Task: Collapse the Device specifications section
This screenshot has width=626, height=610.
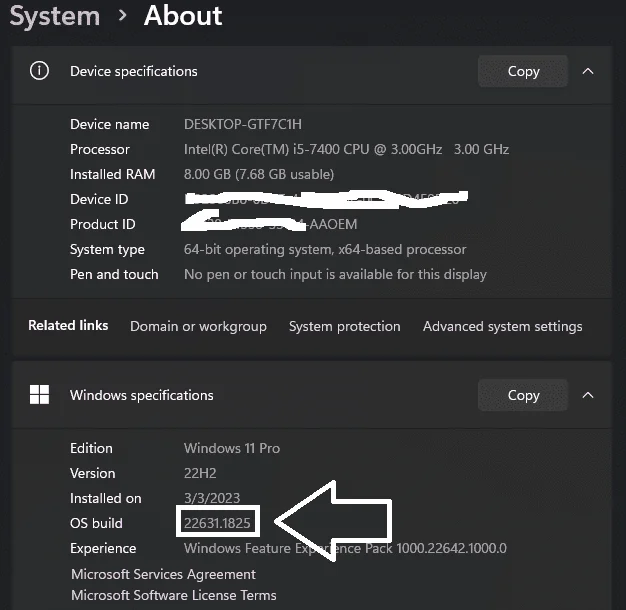Action: (588, 71)
